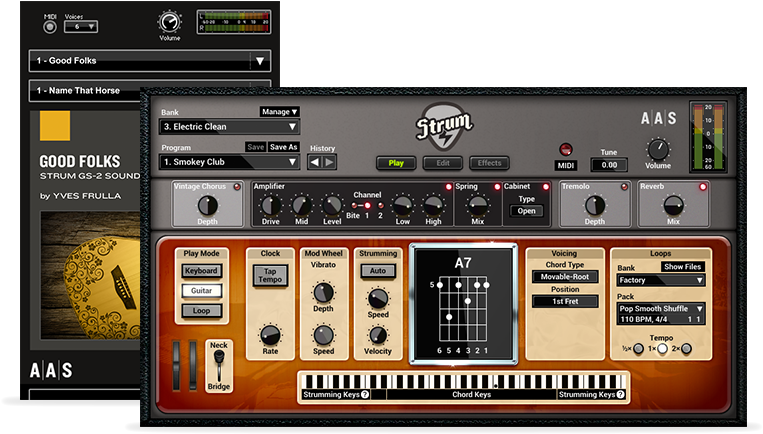Click the Save program button

[255, 147]
